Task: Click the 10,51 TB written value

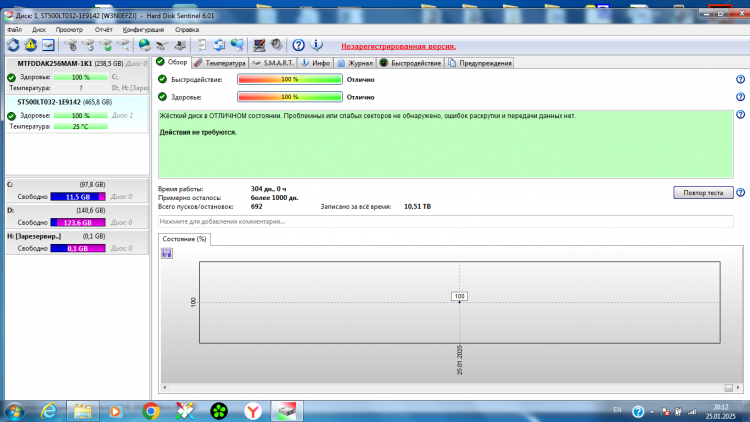Action: point(417,207)
